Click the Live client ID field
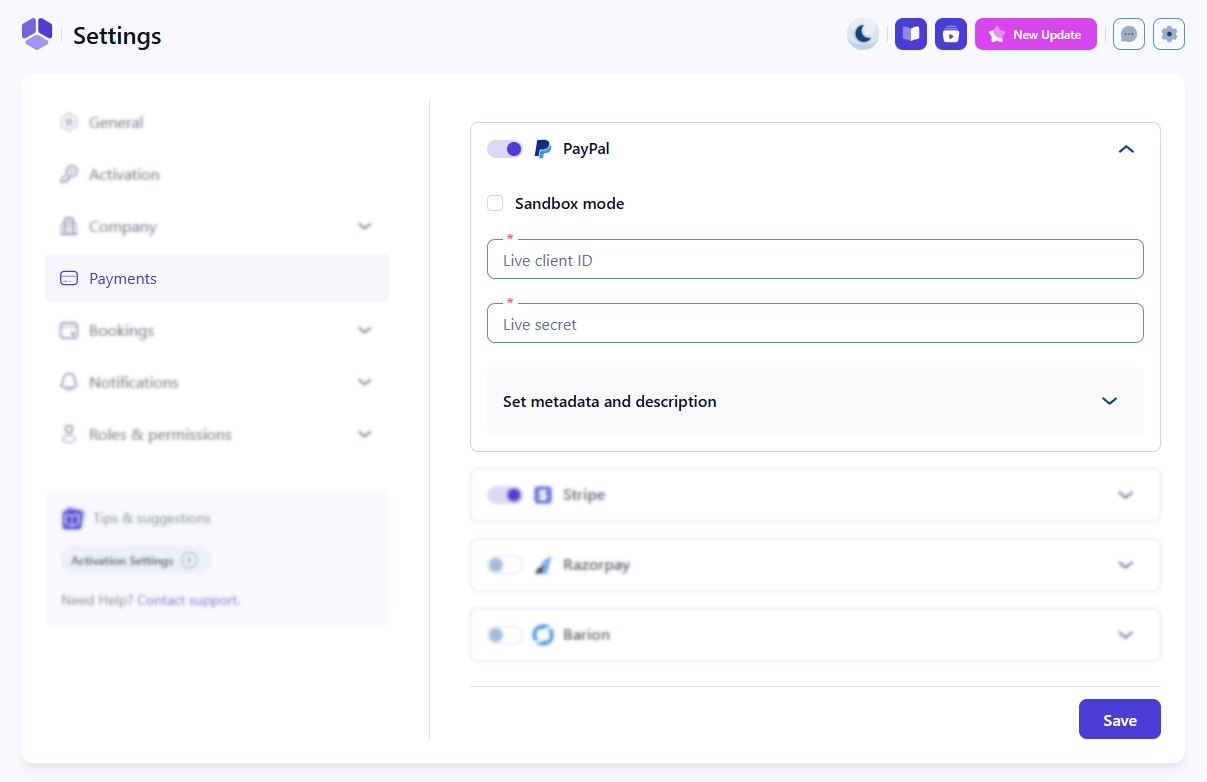Viewport: 1207px width, 782px height. 815,260
